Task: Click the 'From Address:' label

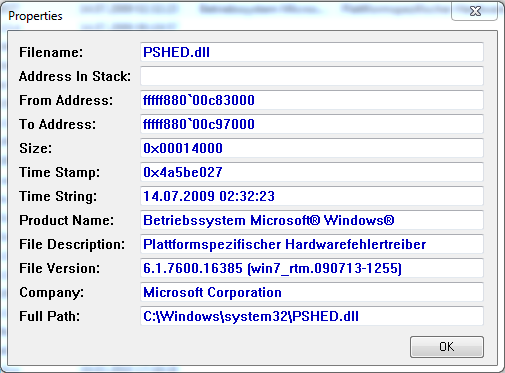Action: pos(66,100)
